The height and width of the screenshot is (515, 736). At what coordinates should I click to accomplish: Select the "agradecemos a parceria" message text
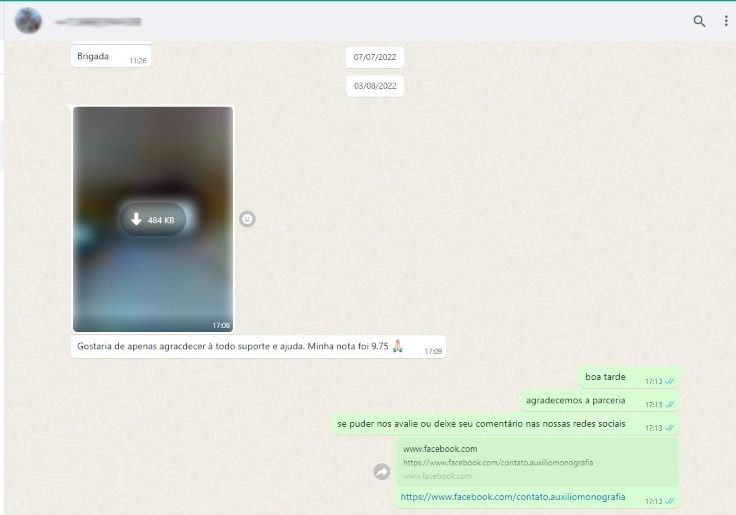575,401
